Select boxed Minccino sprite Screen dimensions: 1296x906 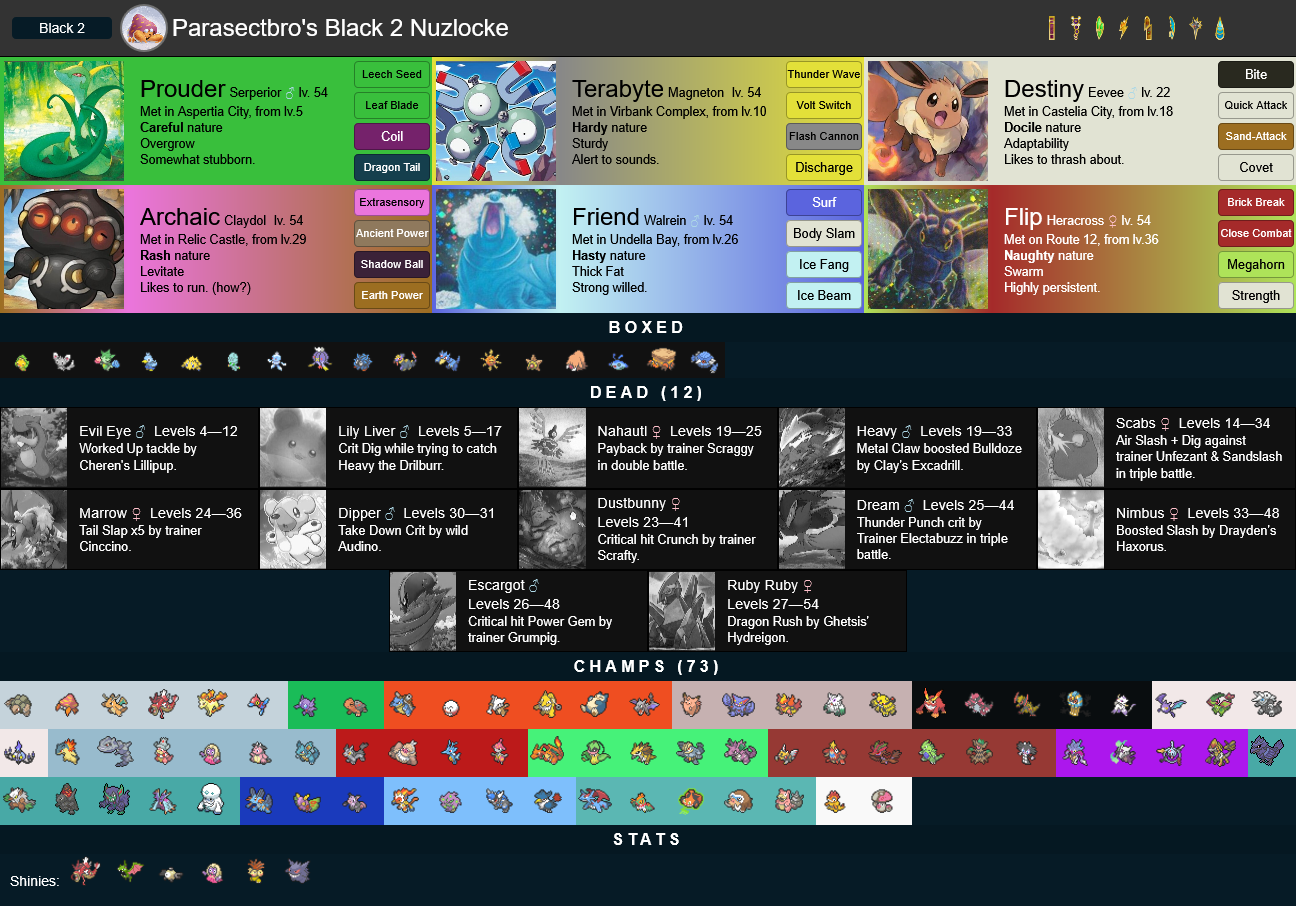coord(63,361)
